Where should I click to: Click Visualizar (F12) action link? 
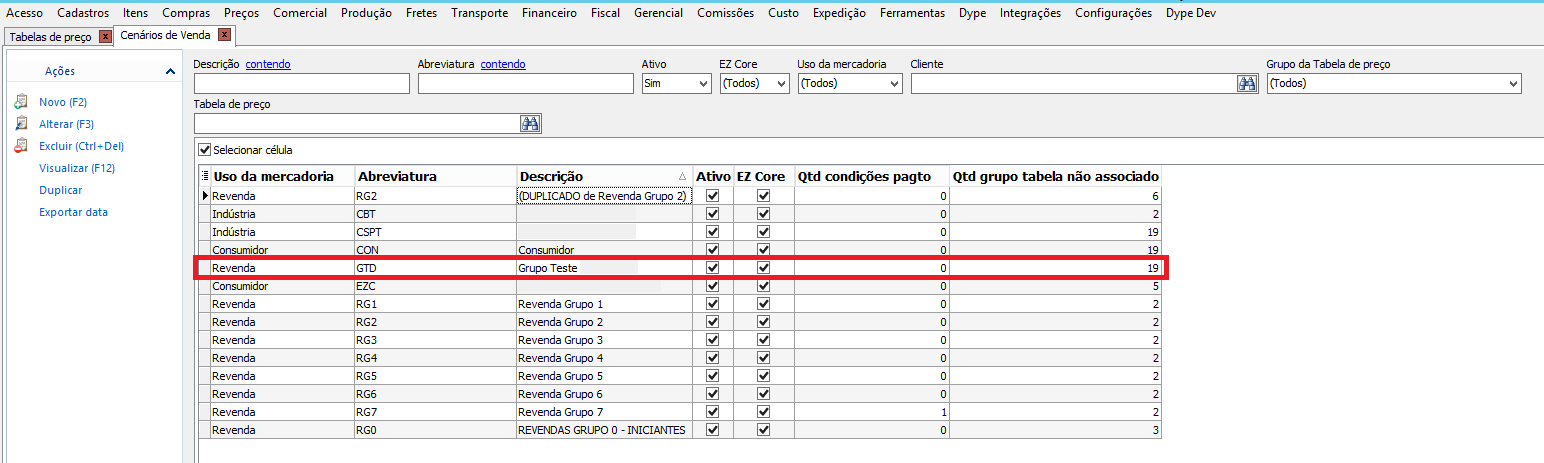tap(77, 168)
